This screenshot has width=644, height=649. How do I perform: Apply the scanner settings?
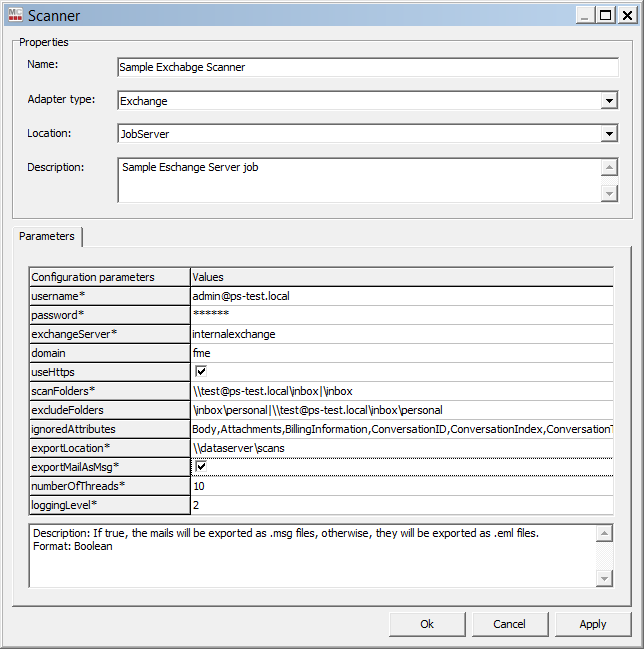coord(592,624)
